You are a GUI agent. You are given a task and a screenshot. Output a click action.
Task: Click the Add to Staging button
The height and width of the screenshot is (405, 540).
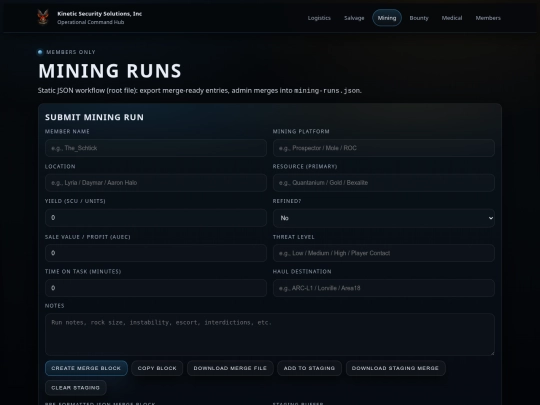click(309, 368)
